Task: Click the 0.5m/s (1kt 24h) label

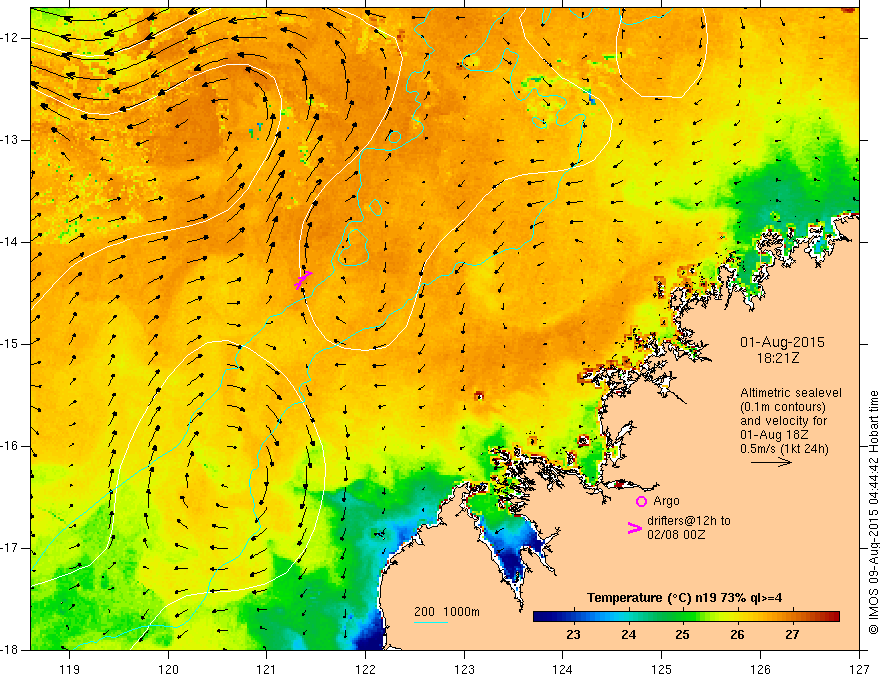Action: (784, 449)
